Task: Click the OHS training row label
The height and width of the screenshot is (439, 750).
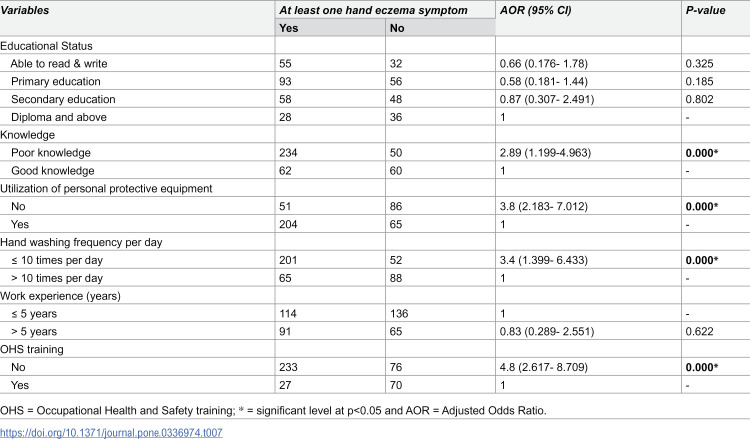Action: pyautogui.click(x=32, y=350)
